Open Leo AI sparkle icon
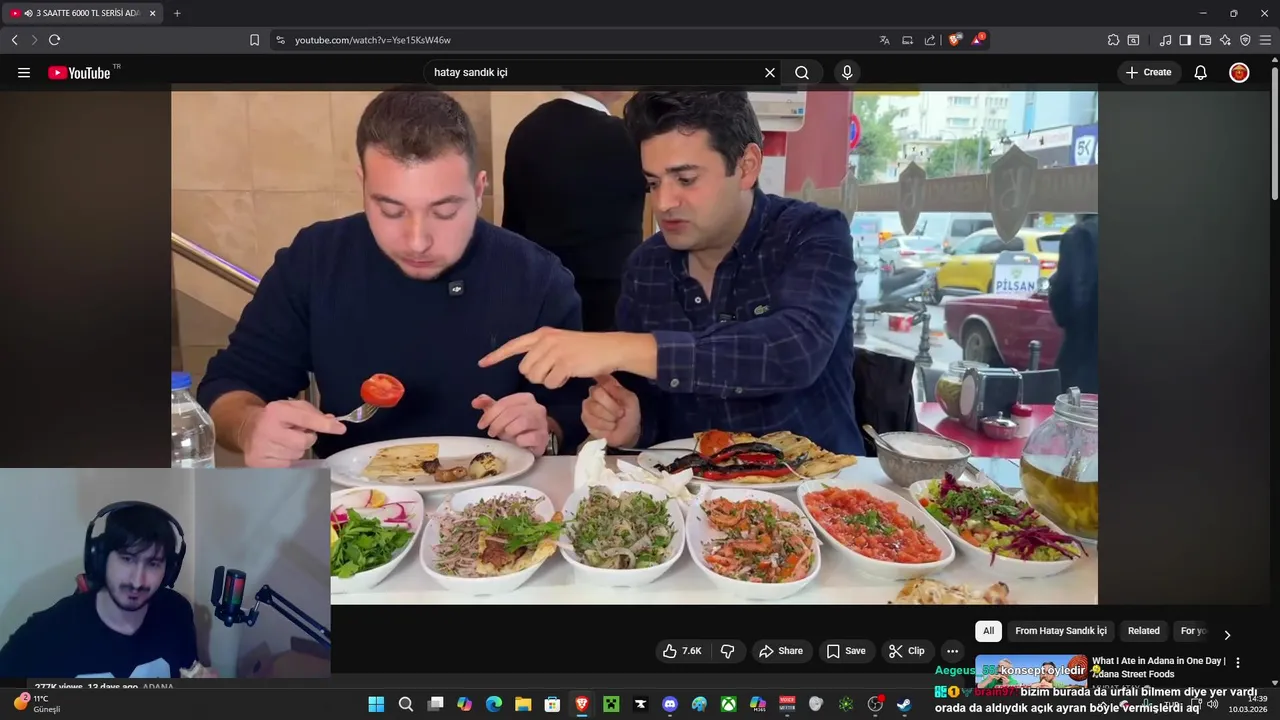 click(x=1225, y=40)
